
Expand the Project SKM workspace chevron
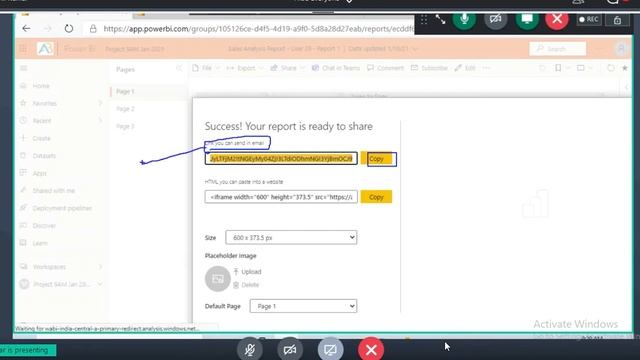pos(100,284)
